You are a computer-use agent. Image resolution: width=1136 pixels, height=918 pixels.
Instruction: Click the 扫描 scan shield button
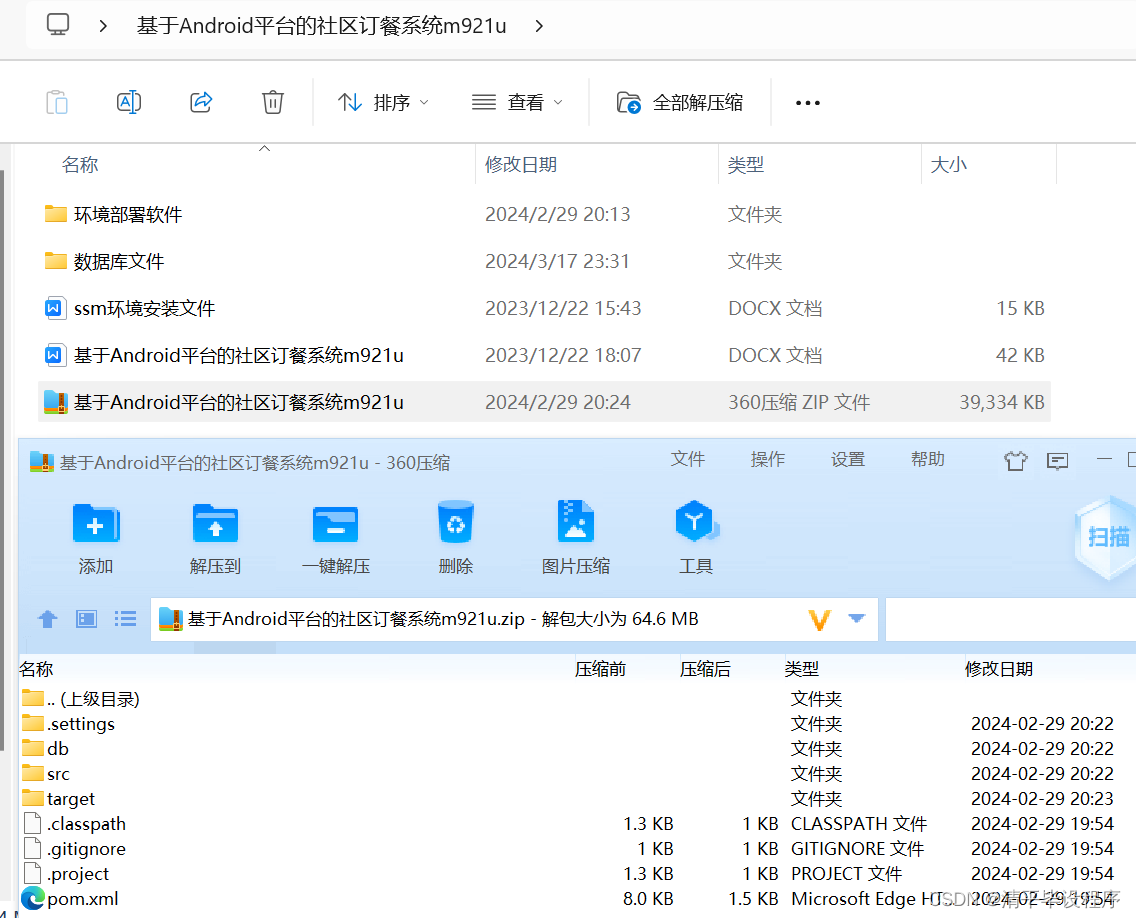1107,538
